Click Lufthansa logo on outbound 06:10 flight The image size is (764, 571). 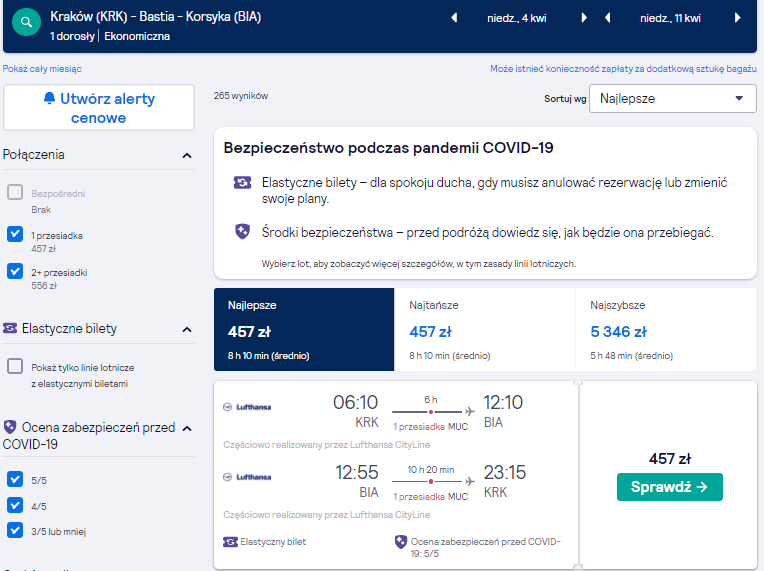247,407
